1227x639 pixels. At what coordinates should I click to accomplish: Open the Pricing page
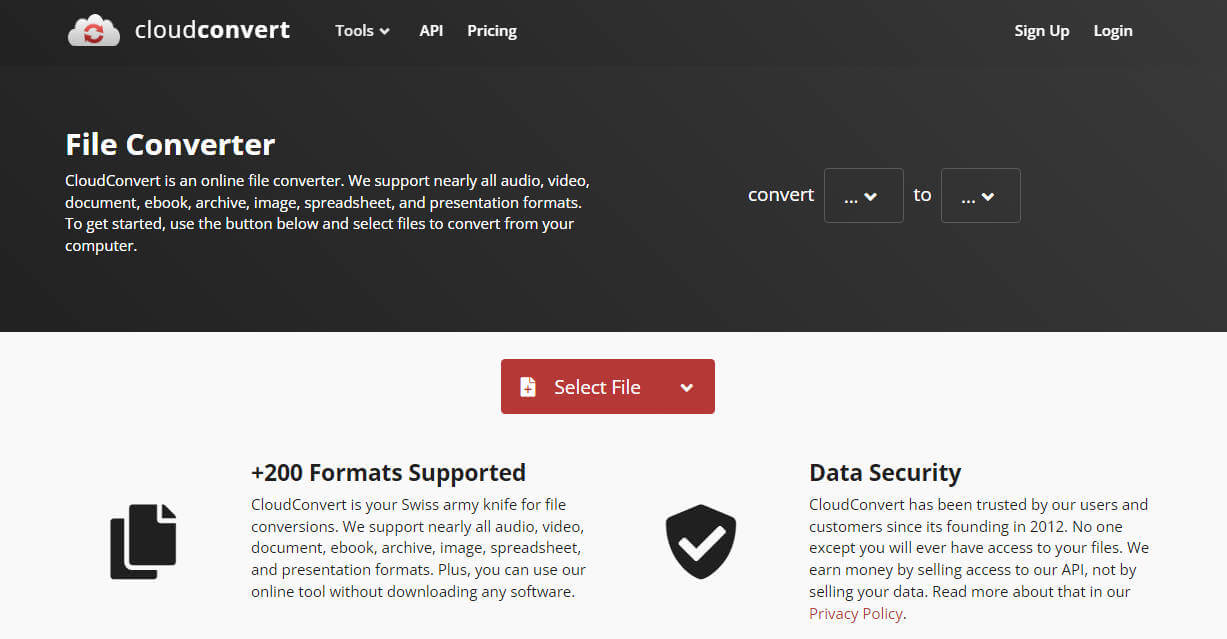pyautogui.click(x=492, y=31)
